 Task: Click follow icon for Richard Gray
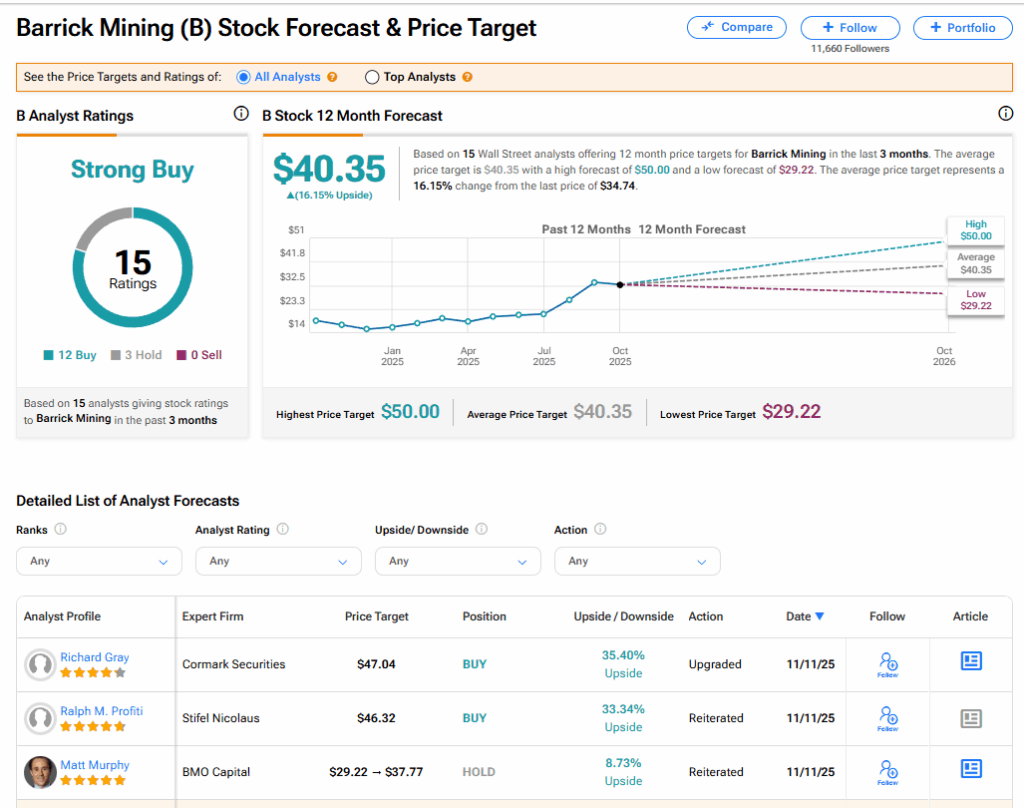[887, 663]
